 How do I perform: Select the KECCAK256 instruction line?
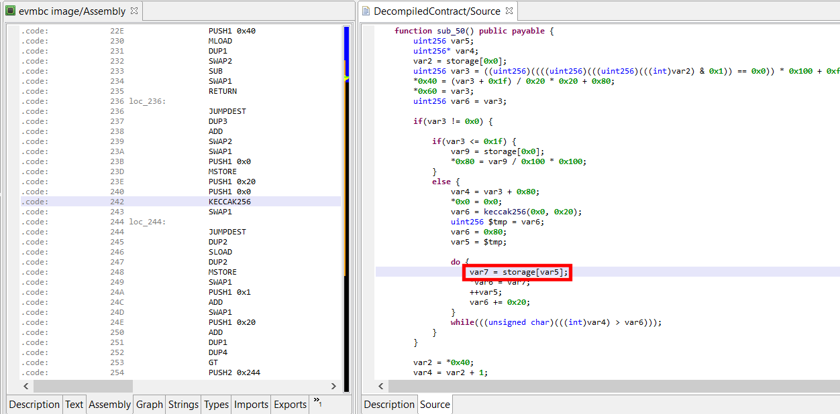tap(181, 202)
